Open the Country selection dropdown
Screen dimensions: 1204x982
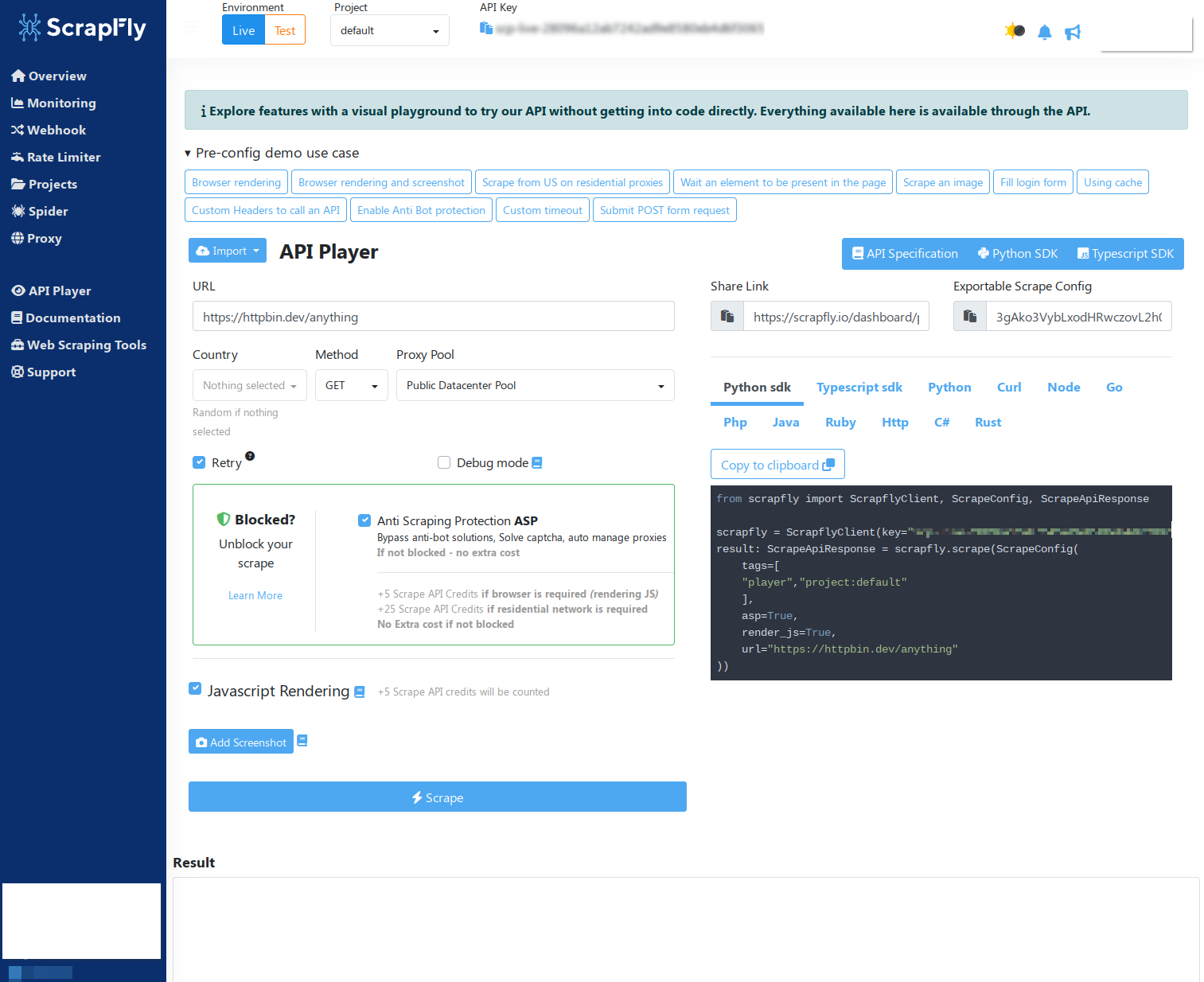point(250,385)
